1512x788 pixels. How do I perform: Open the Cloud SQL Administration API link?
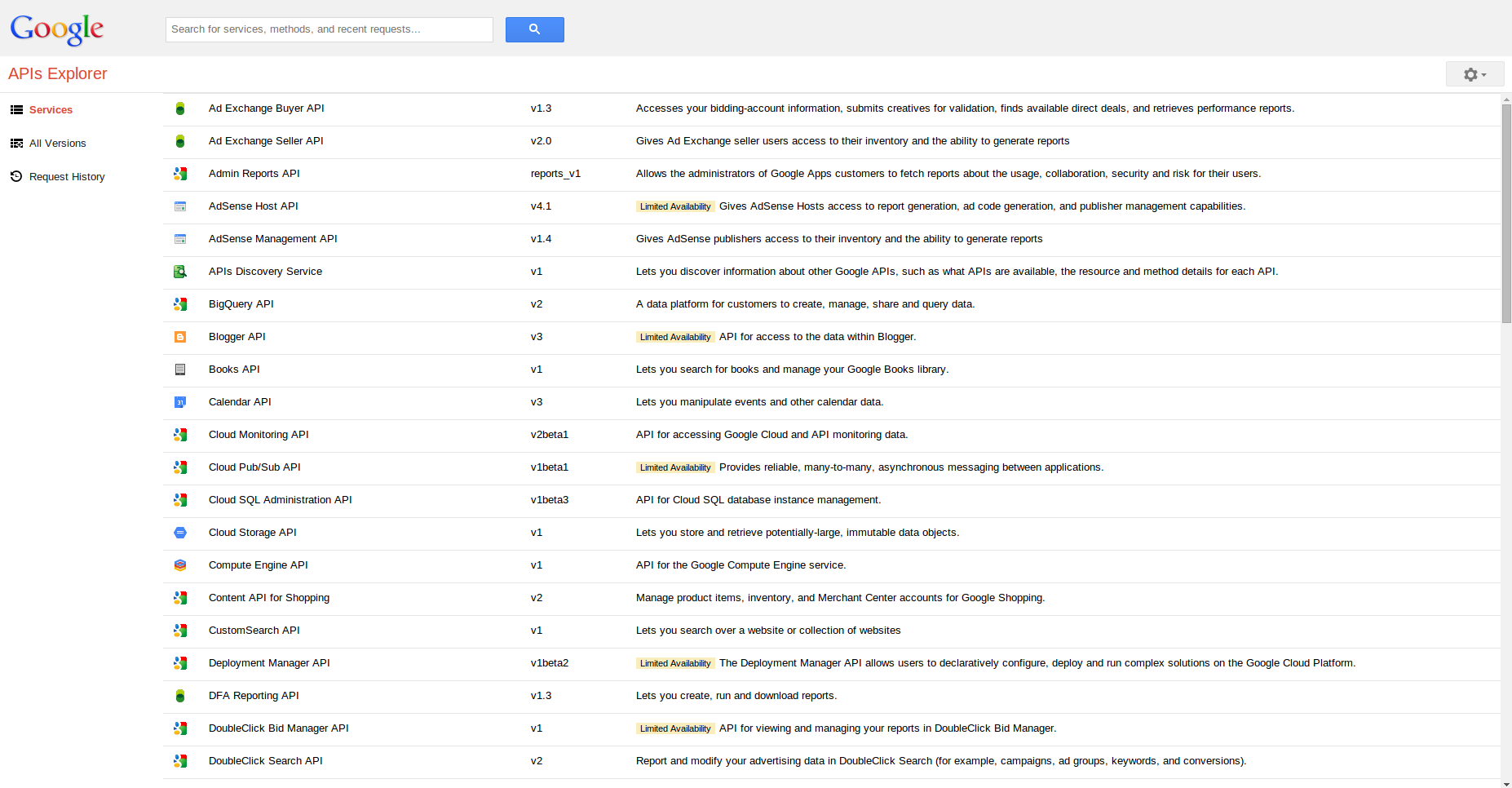coord(281,500)
